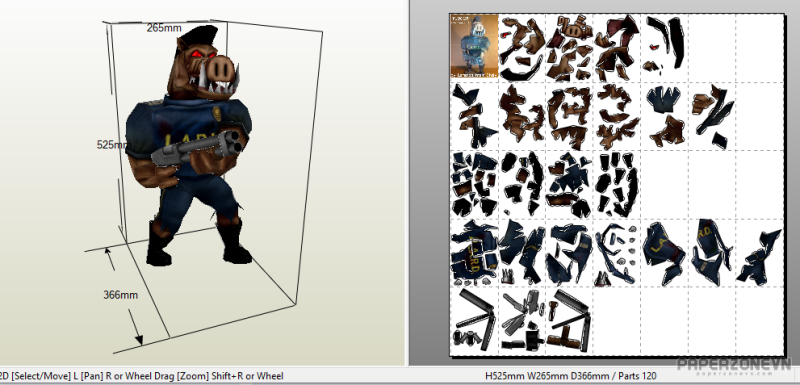Screen dimensions: 800x385
Task: Click the 366mm depth dimension label
Action: point(120,295)
